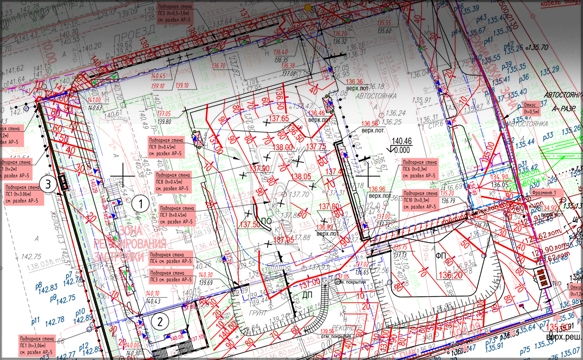This screenshot has height=360, width=583.
Task: Click the ПС3 retaining wall callout
Action: [171, 277]
